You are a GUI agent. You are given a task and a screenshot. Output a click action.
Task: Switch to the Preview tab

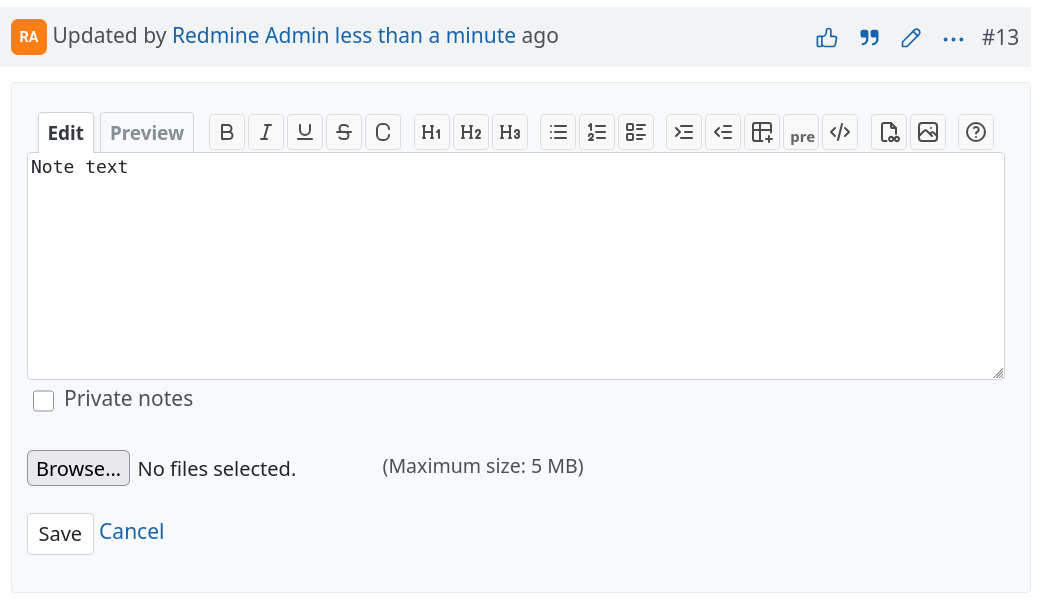147,133
